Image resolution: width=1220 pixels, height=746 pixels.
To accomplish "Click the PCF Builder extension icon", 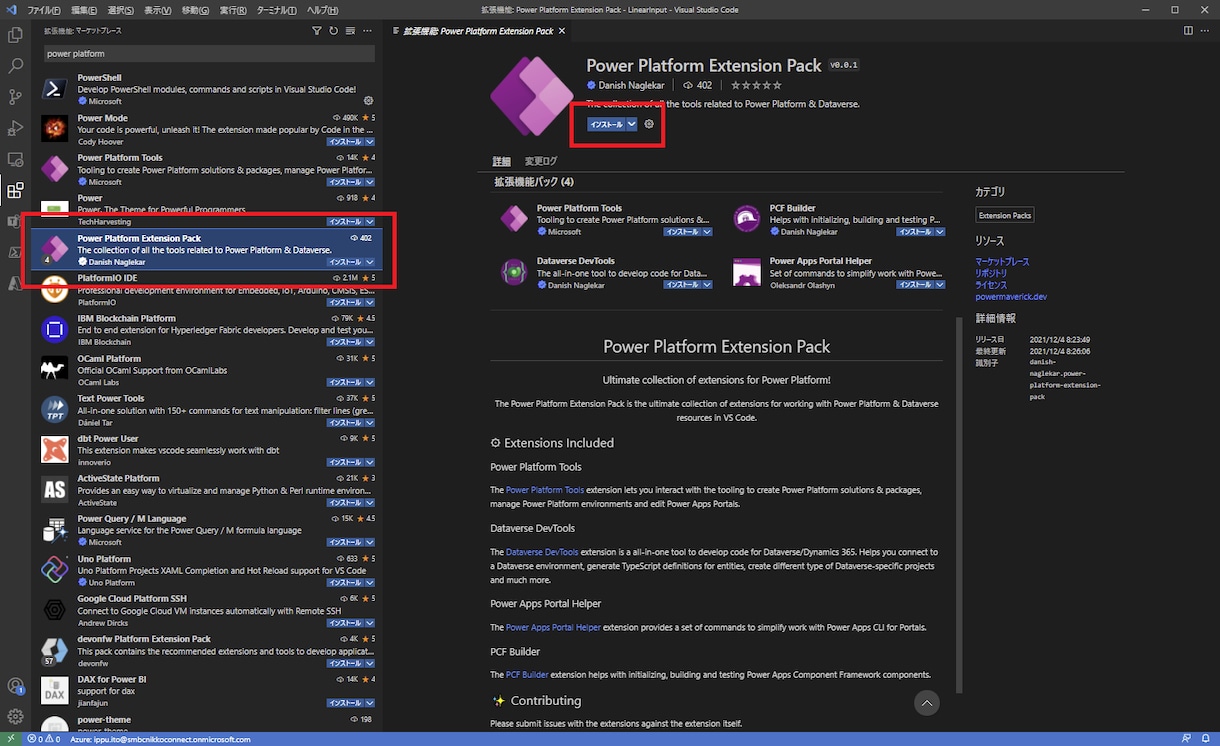I will pyautogui.click(x=747, y=218).
